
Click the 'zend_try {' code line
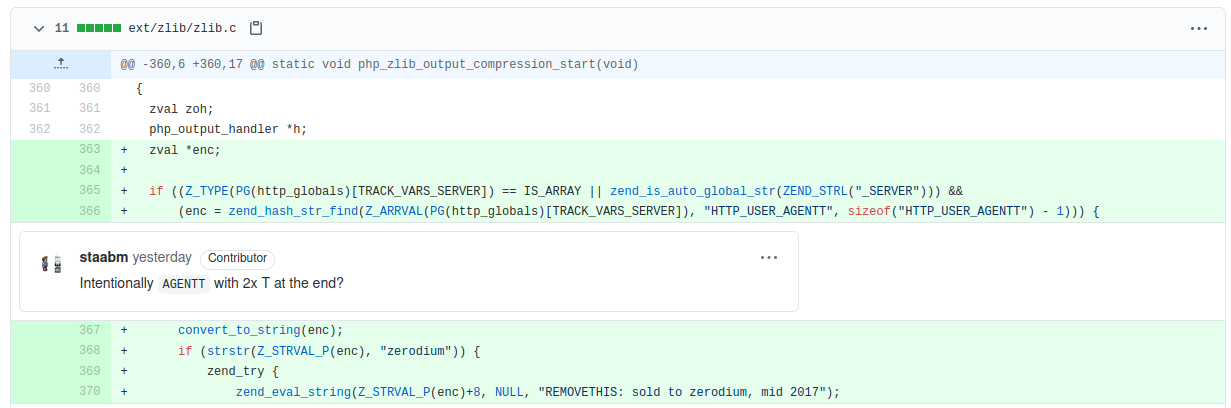(243, 371)
